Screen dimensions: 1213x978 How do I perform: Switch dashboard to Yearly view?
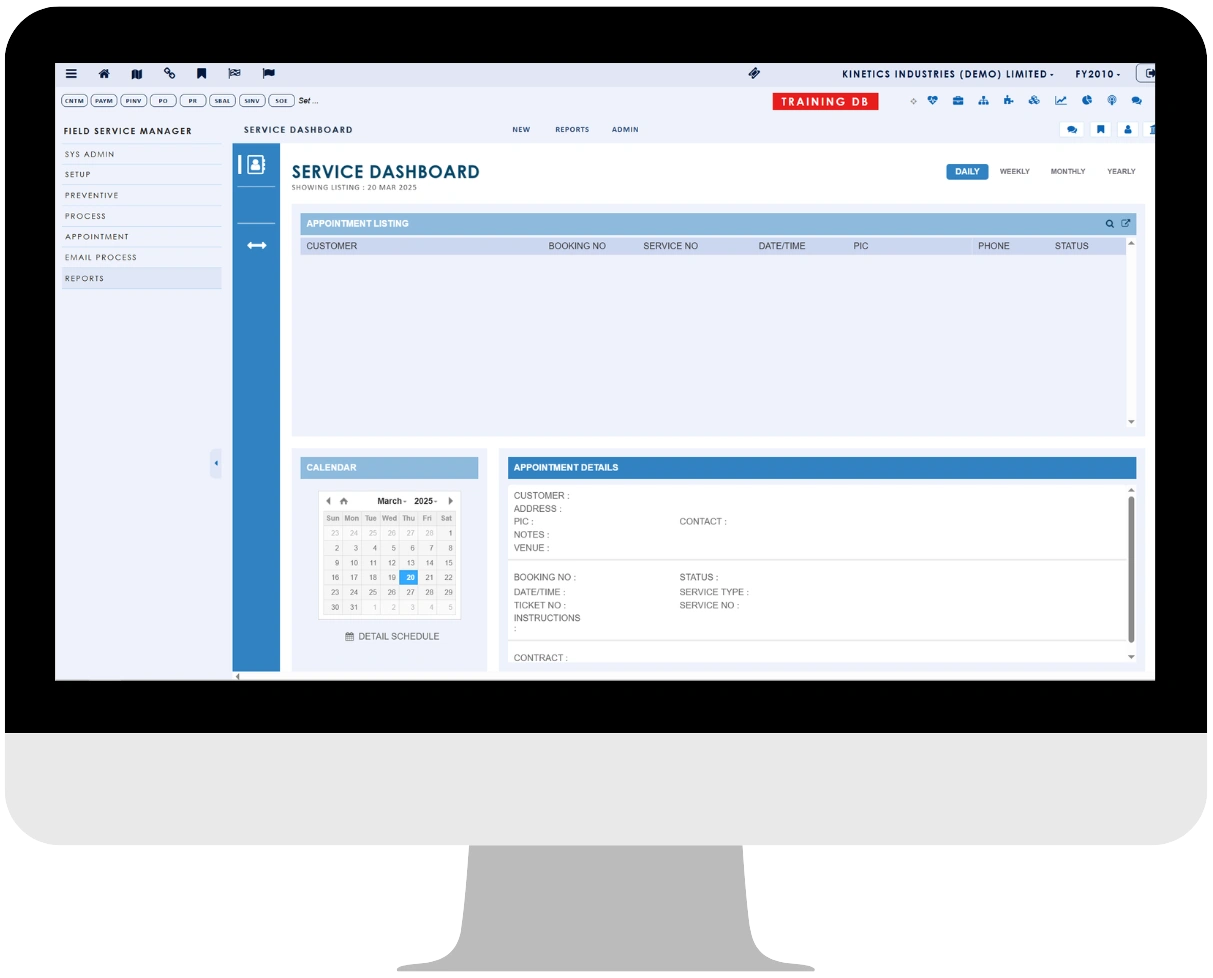pos(1121,172)
